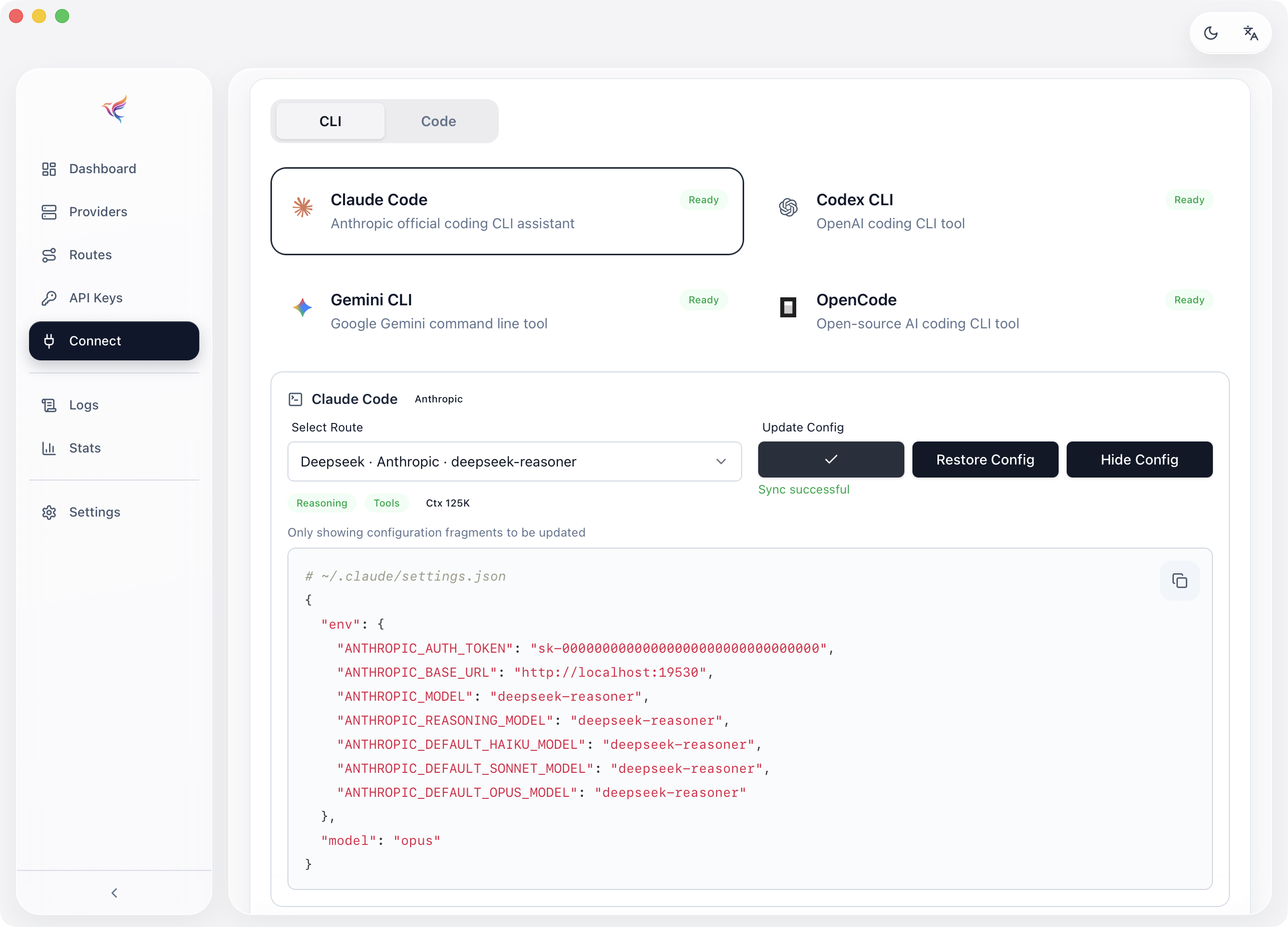The width and height of the screenshot is (1288, 927).
Task: Click the ANTHROPIC_DEFAULT_OPUS_MODEL config line
Action: 542,792
